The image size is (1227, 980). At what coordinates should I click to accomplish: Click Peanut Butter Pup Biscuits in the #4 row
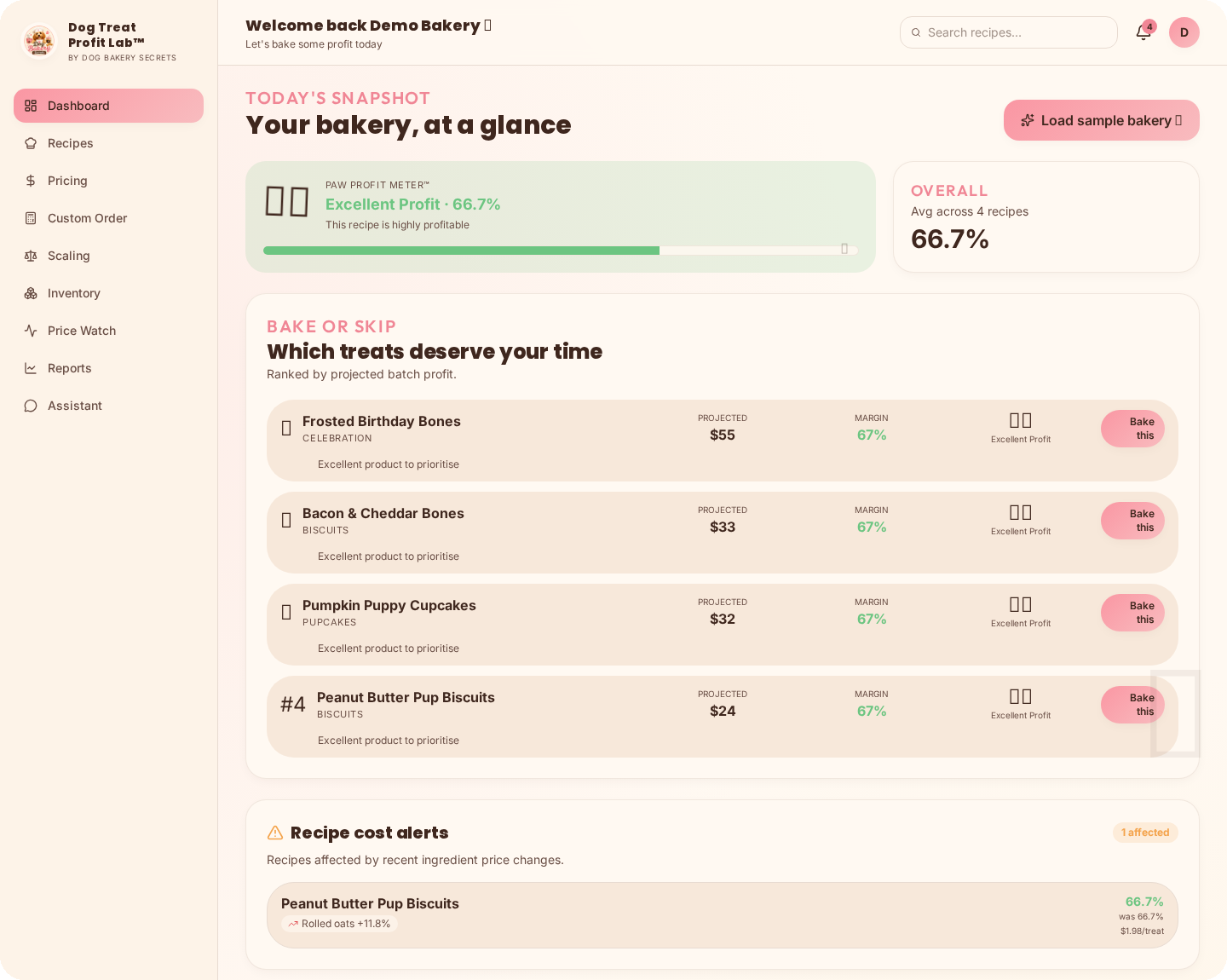coord(406,697)
